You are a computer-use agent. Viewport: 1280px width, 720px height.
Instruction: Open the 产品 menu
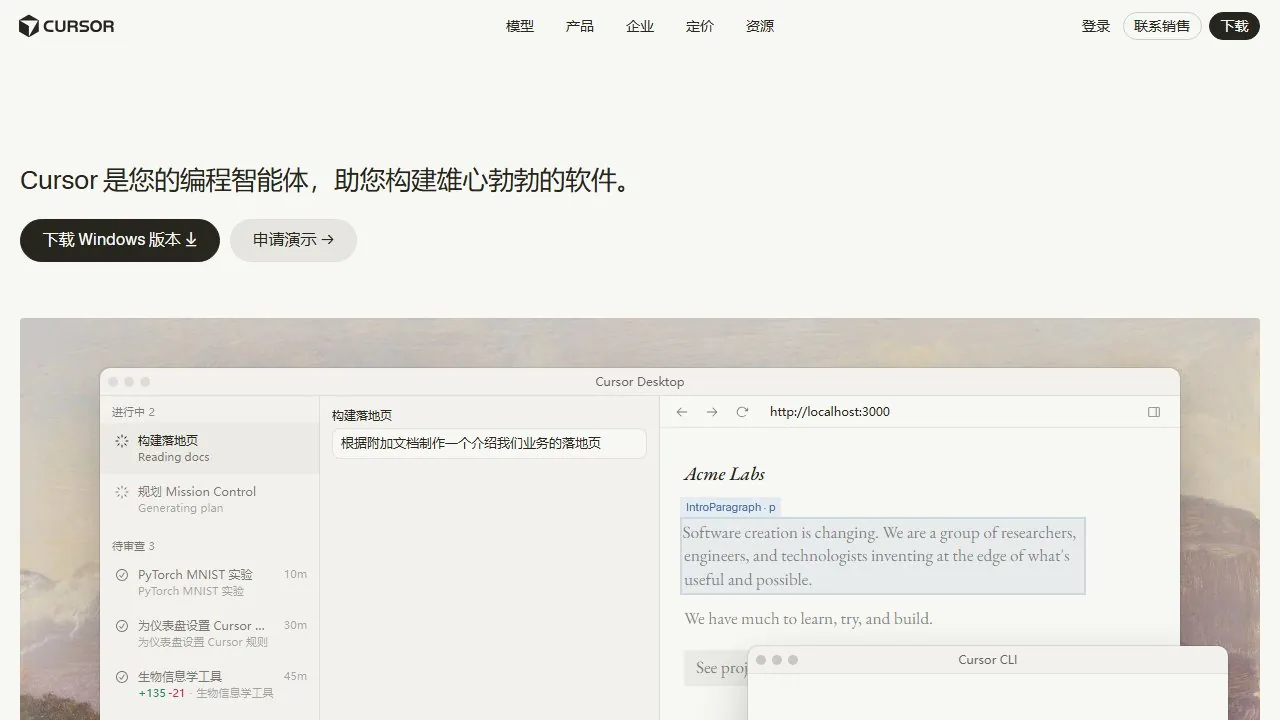(x=580, y=26)
